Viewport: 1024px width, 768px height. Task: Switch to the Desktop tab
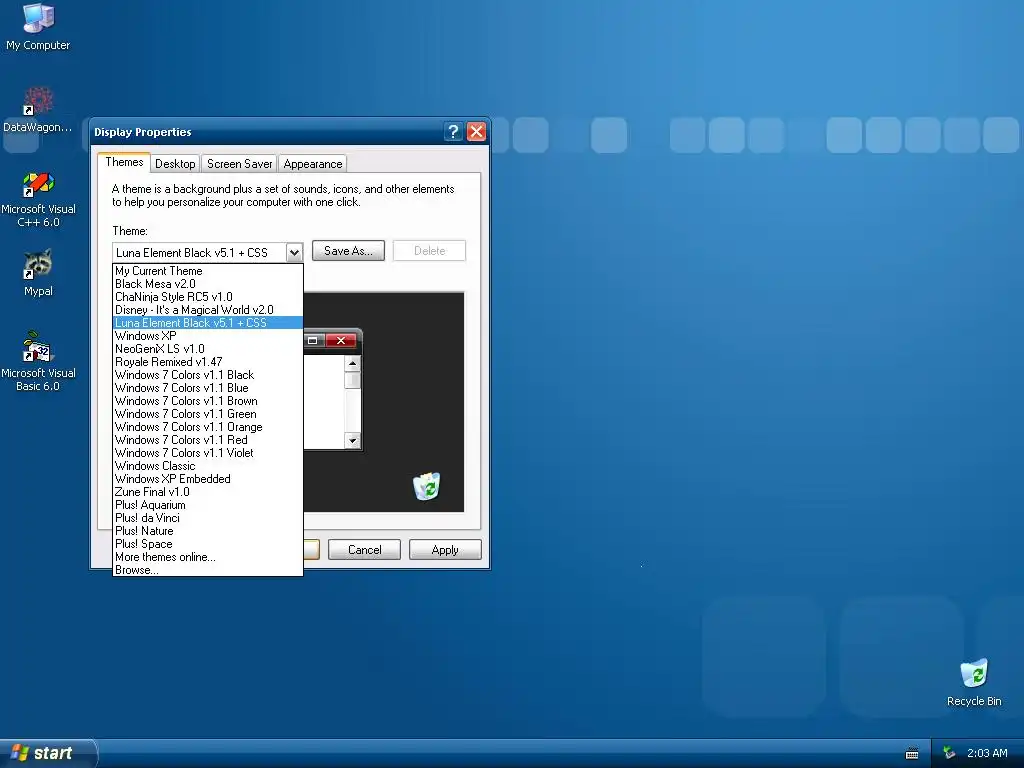[175, 164]
